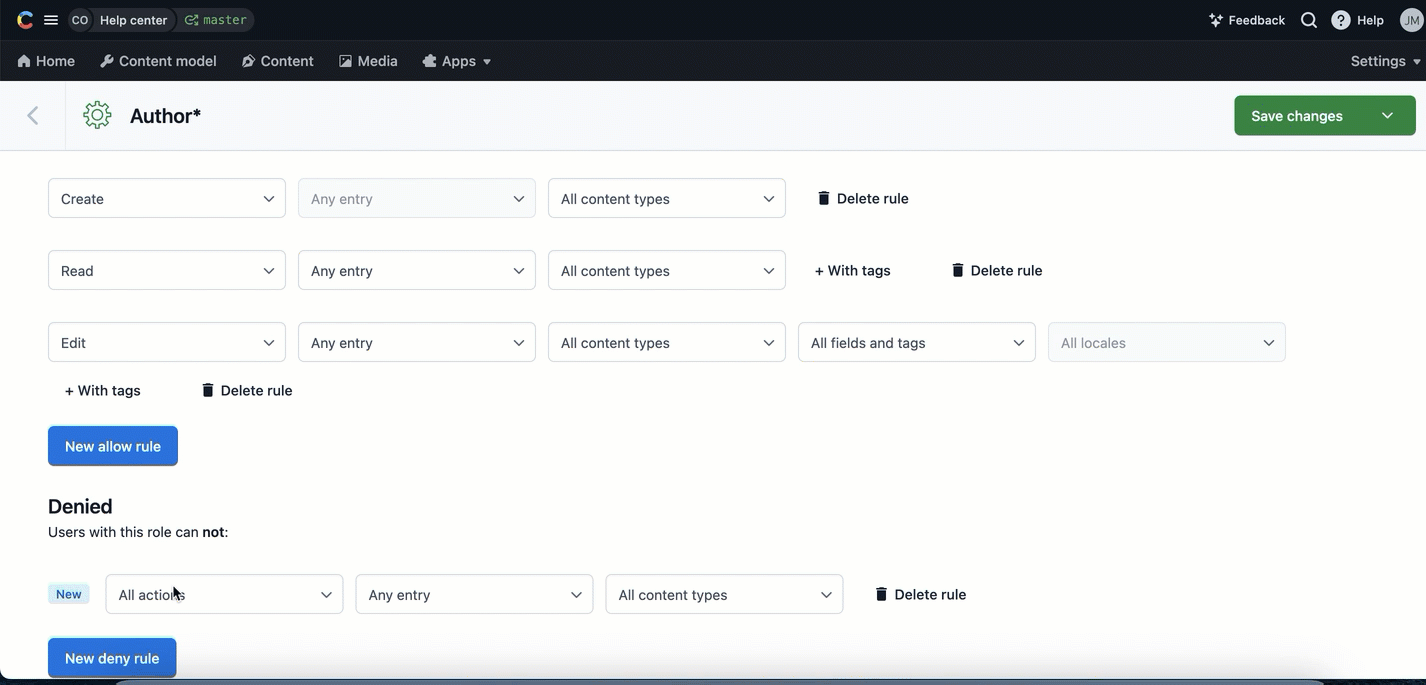Open the Any entry dropdown in Edit rule
Screen dimensions: 1426x685
pyautogui.click(x=417, y=343)
